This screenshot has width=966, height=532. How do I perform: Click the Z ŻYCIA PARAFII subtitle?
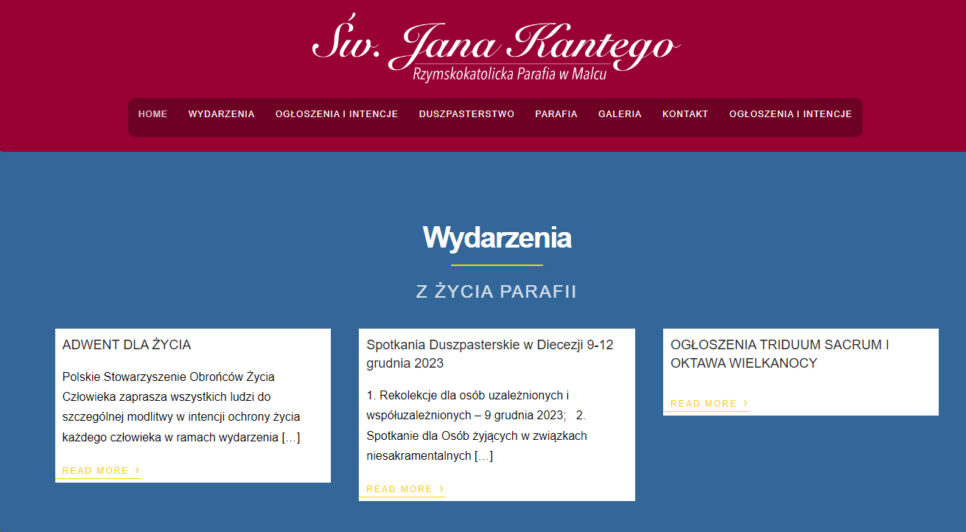pyautogui.click(x=496, y=292)
